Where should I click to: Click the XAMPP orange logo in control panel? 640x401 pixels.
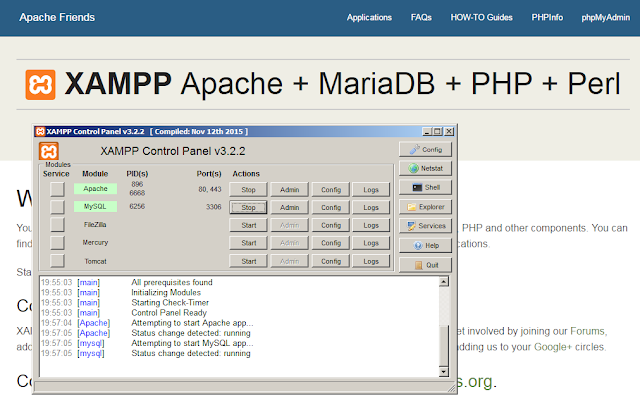49,151
